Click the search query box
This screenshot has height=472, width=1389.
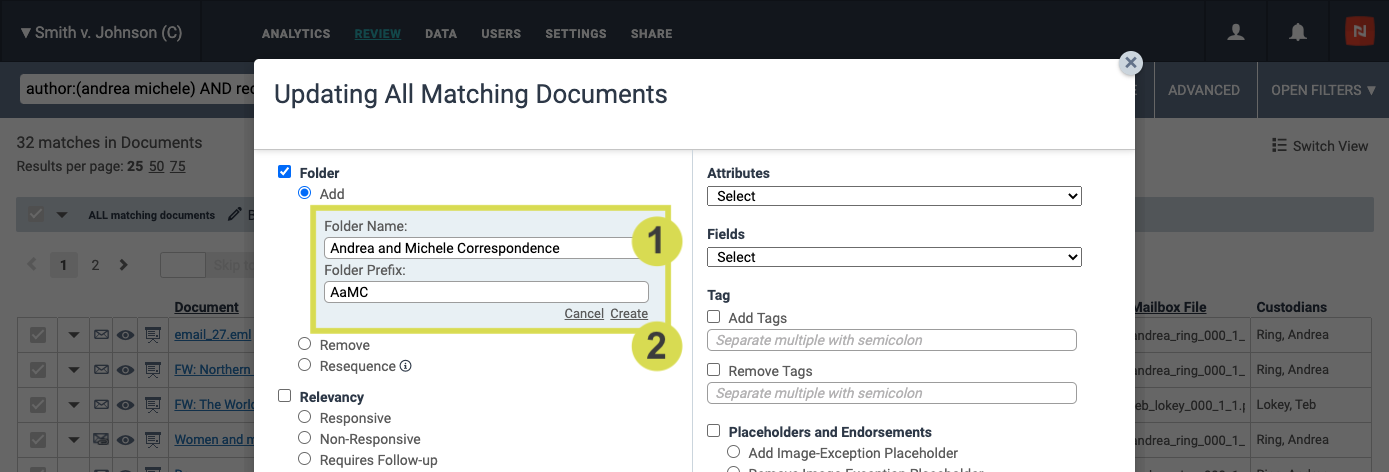coord(137,89)
